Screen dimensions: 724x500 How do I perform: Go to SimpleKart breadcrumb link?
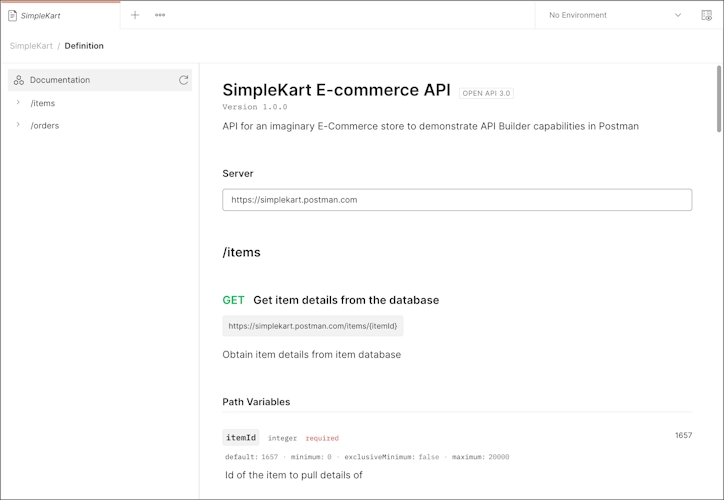[31, 46]
